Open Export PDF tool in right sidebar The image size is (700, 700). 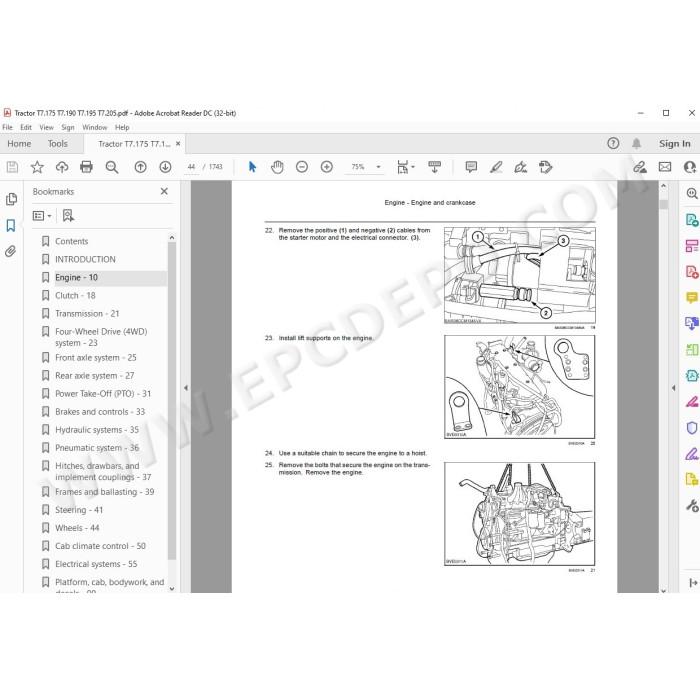coord(692,220)
